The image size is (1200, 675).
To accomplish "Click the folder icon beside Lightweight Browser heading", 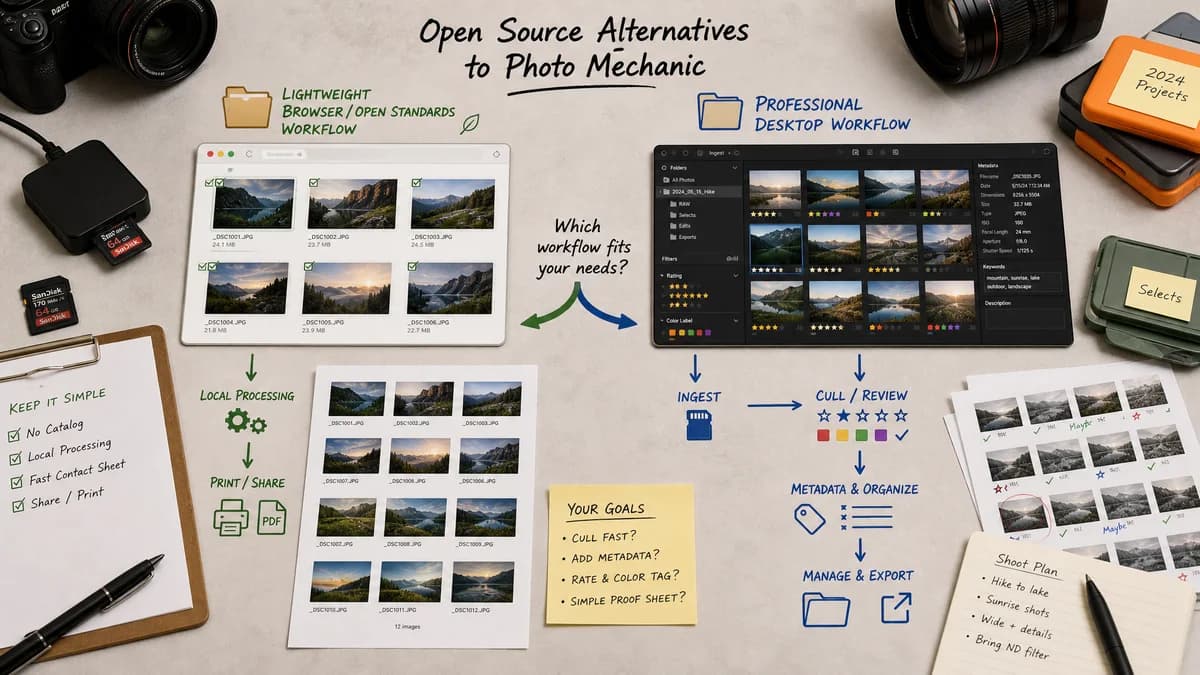I will (247, 107).
